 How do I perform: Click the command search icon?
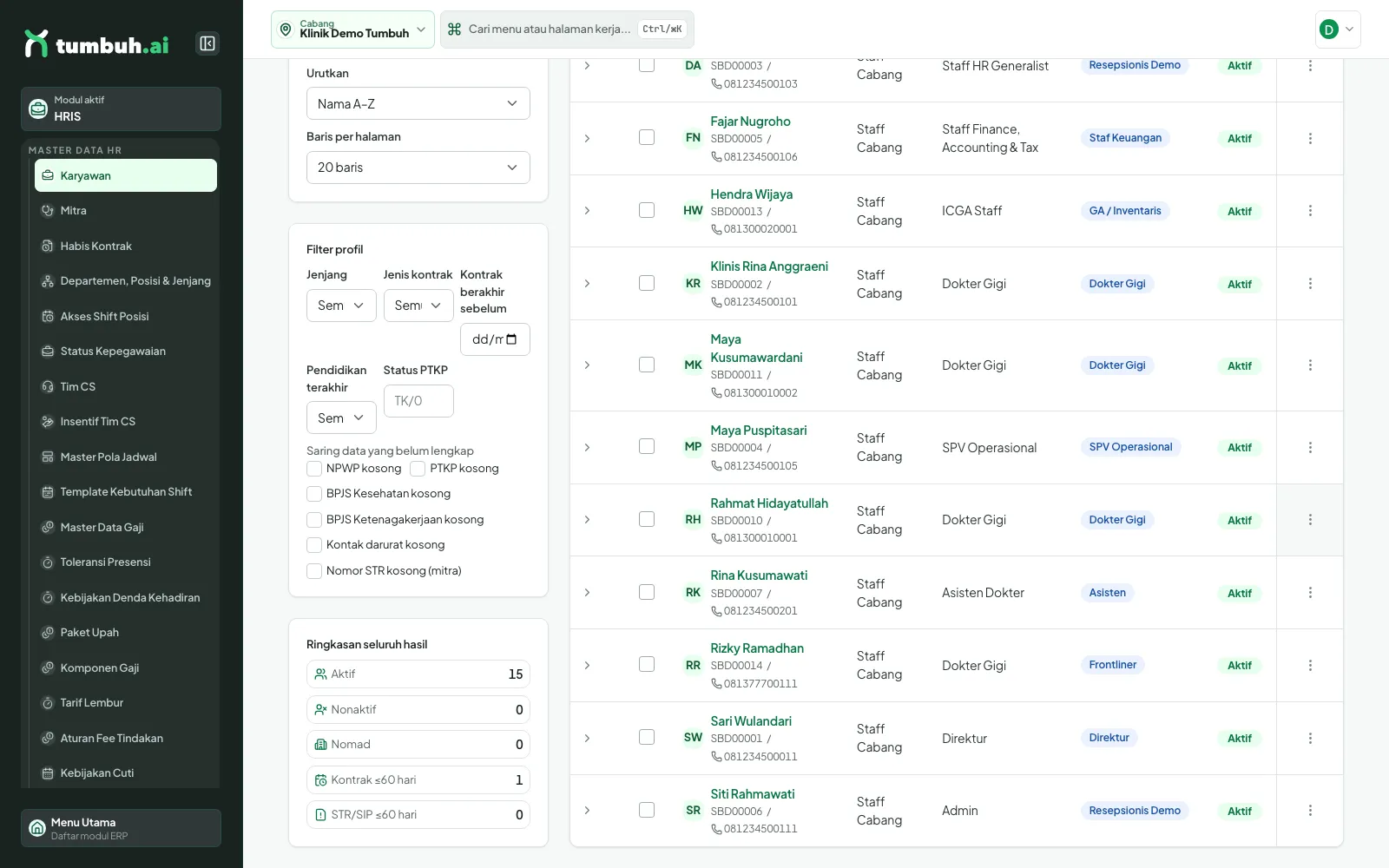454,30
